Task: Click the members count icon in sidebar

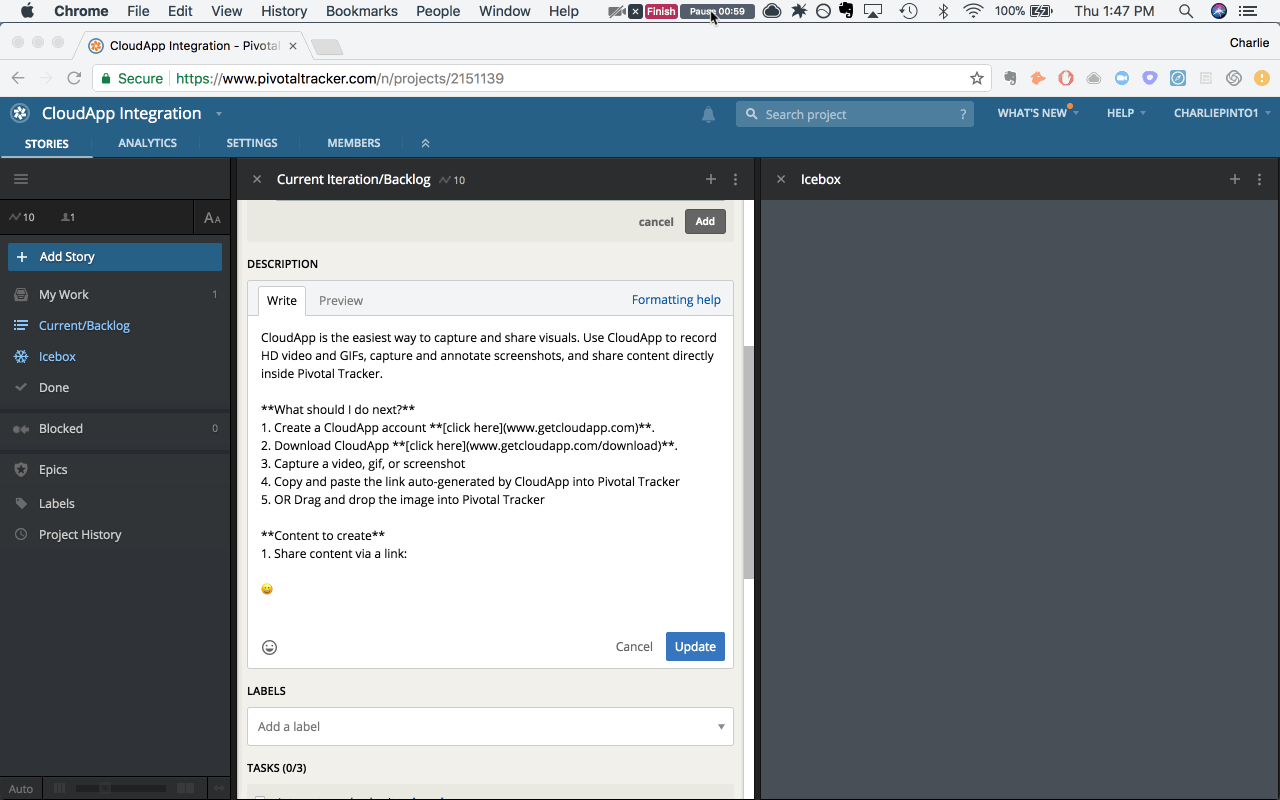Action: pyautogui.click(x=68, y=217)
